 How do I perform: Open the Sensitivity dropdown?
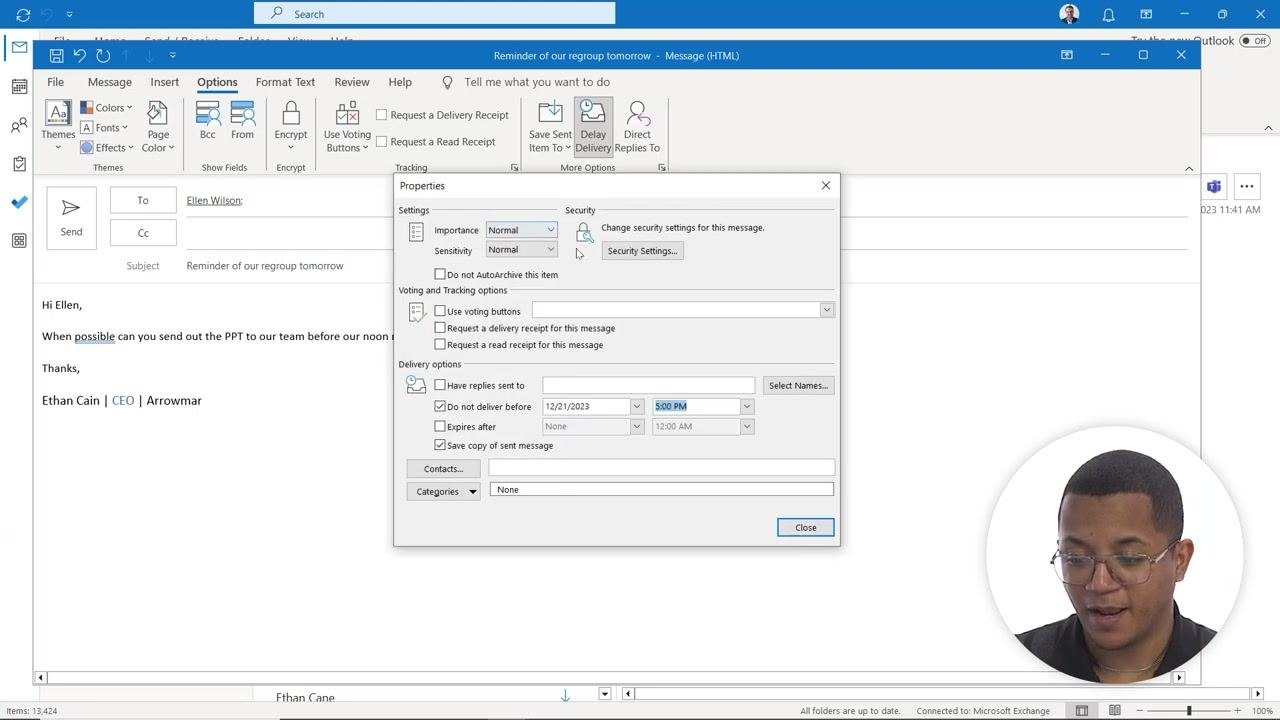[x=550, y=250]
